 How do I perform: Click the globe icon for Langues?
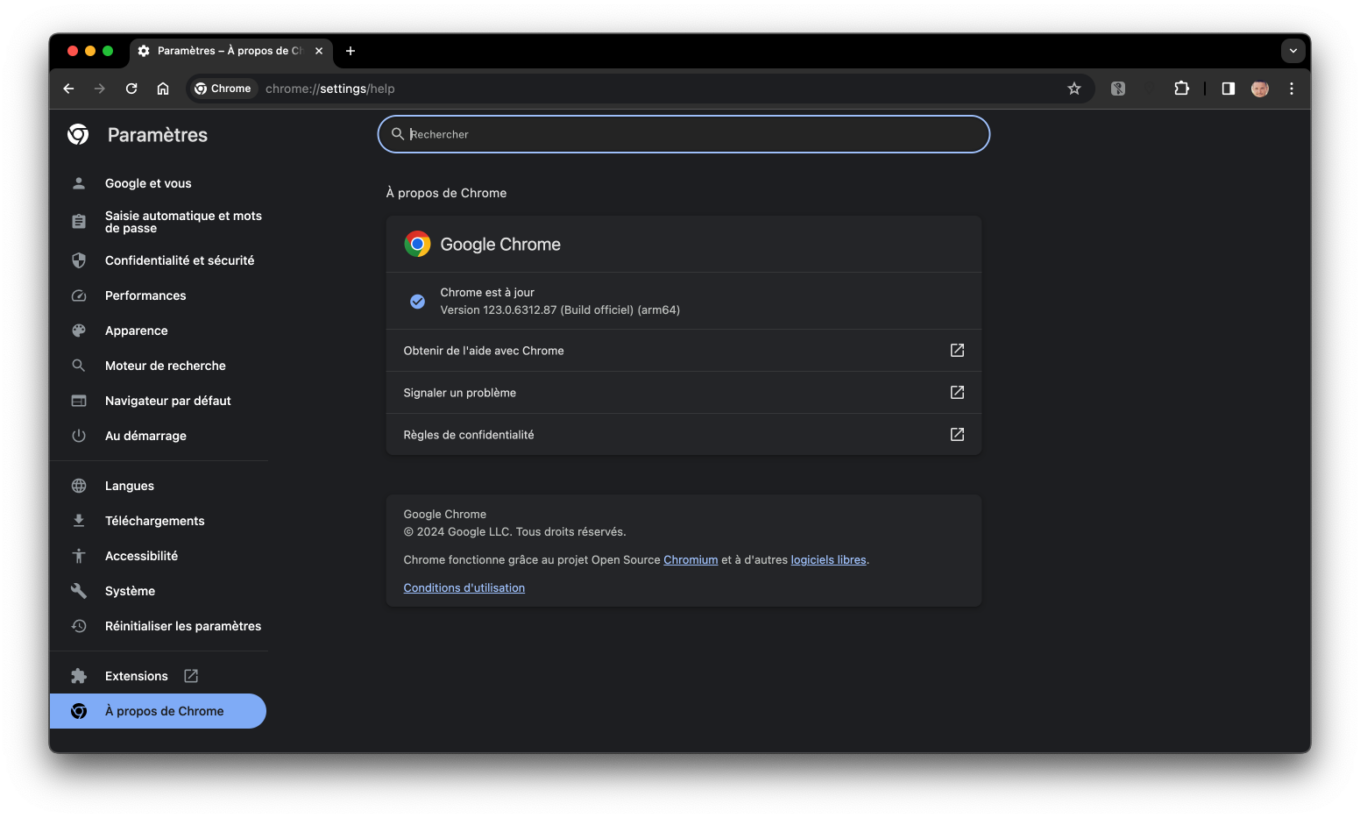point(79,485)
